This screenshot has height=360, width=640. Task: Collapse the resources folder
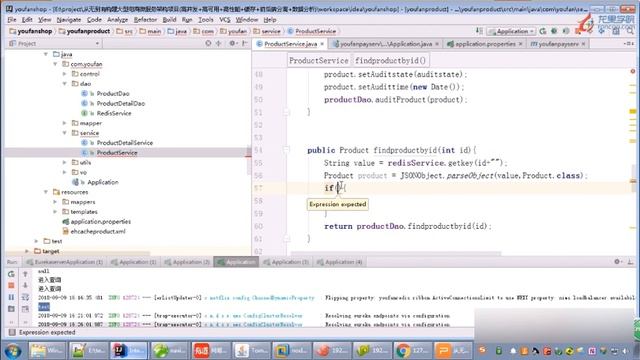pos(46,192)
